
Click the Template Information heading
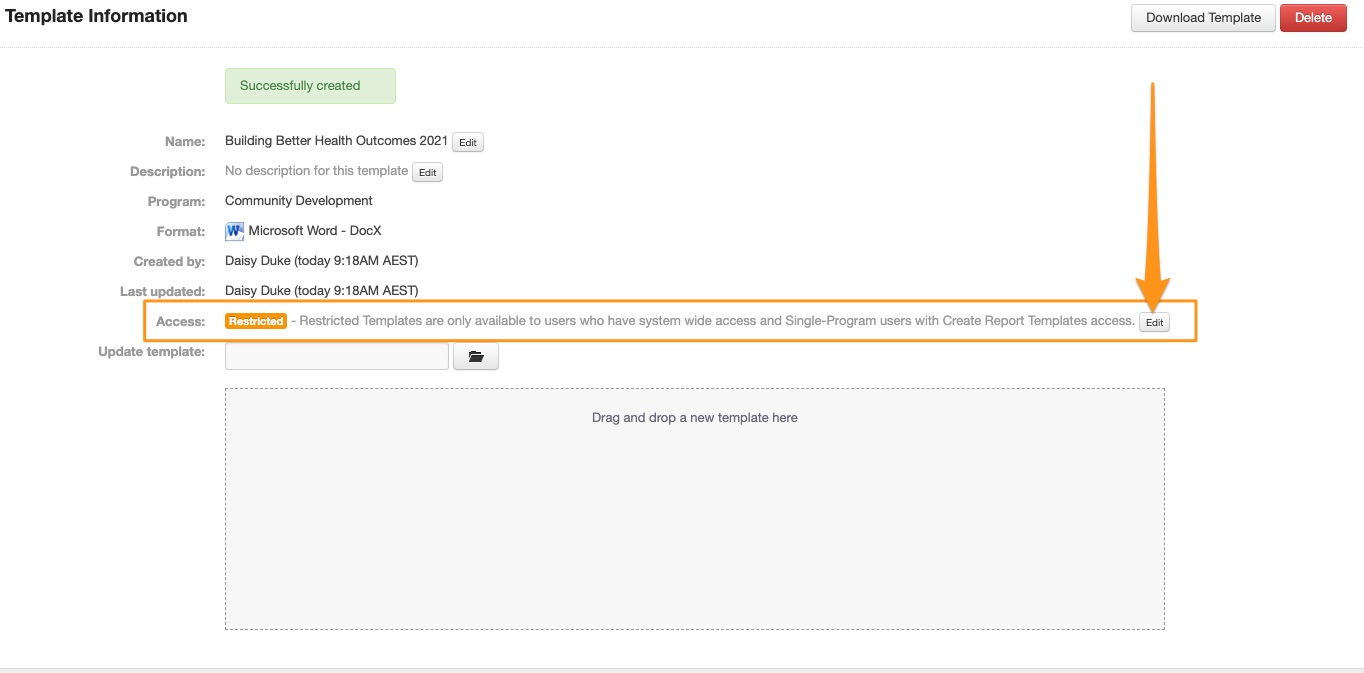pyautogui.click(x=97, y=16)
